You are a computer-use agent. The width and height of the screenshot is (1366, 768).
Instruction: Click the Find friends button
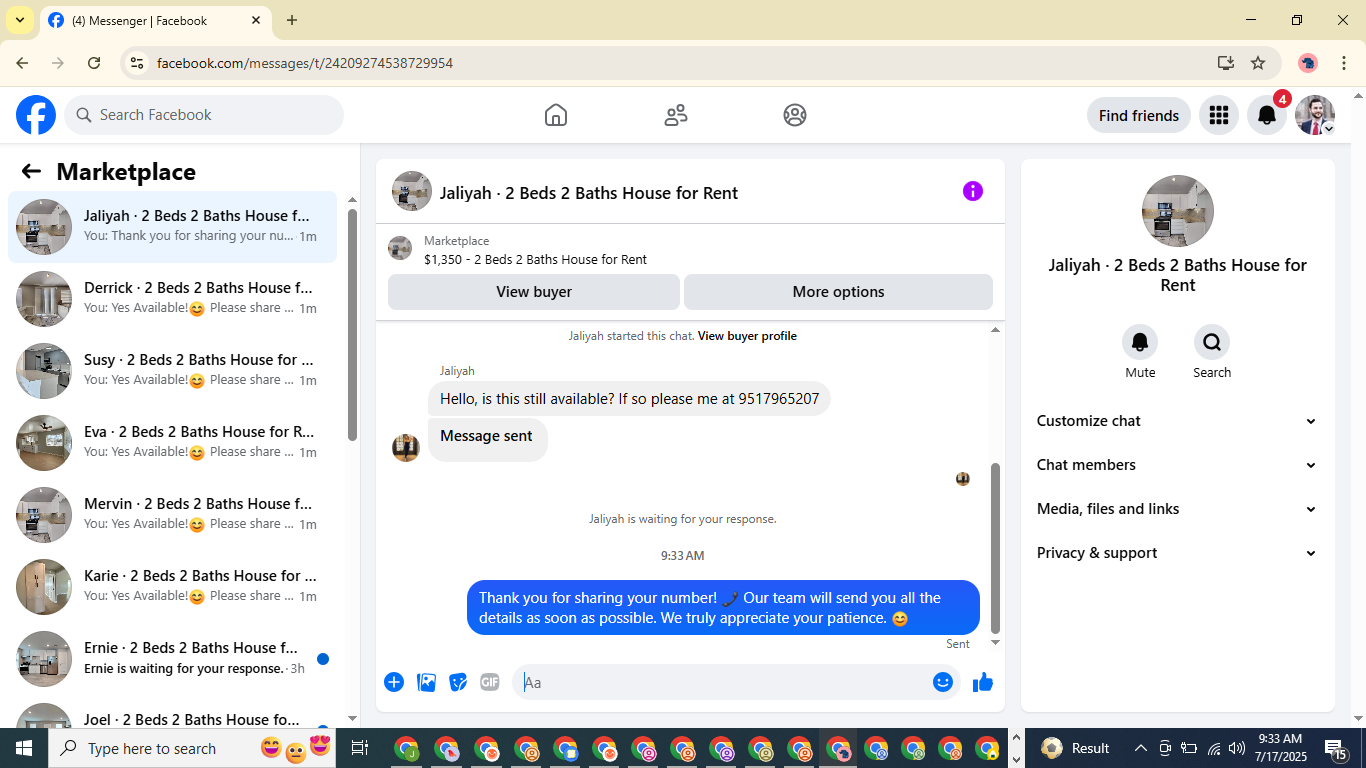click(x=1139, y=115)
